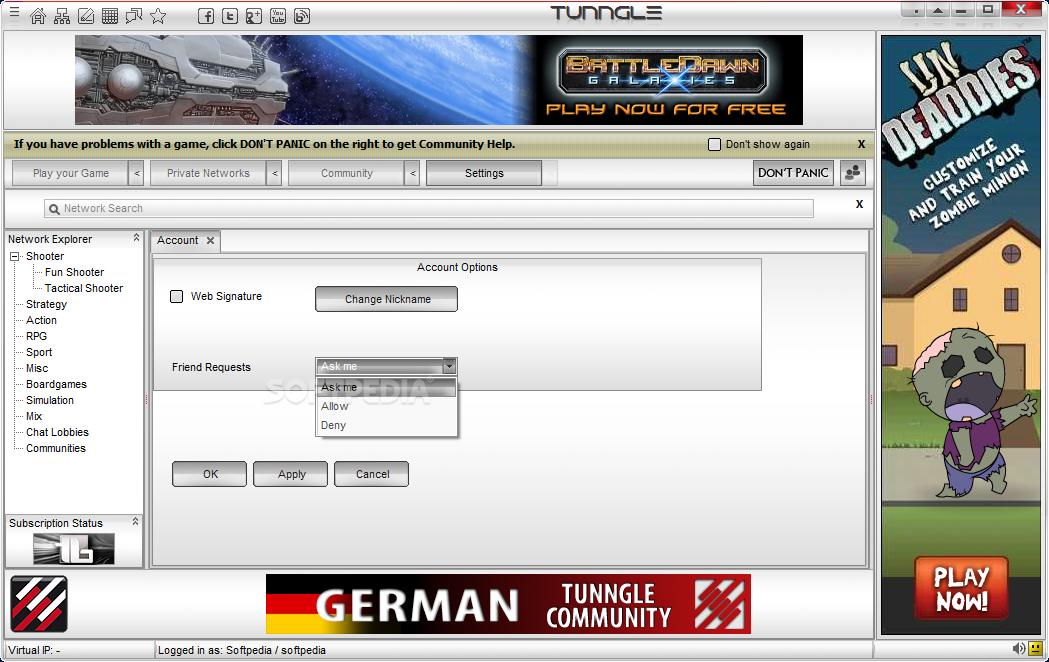Open the BattleDawn Galaxies banner ad
The width and height of the screenshot is (1049, 662).
[439, 80]
